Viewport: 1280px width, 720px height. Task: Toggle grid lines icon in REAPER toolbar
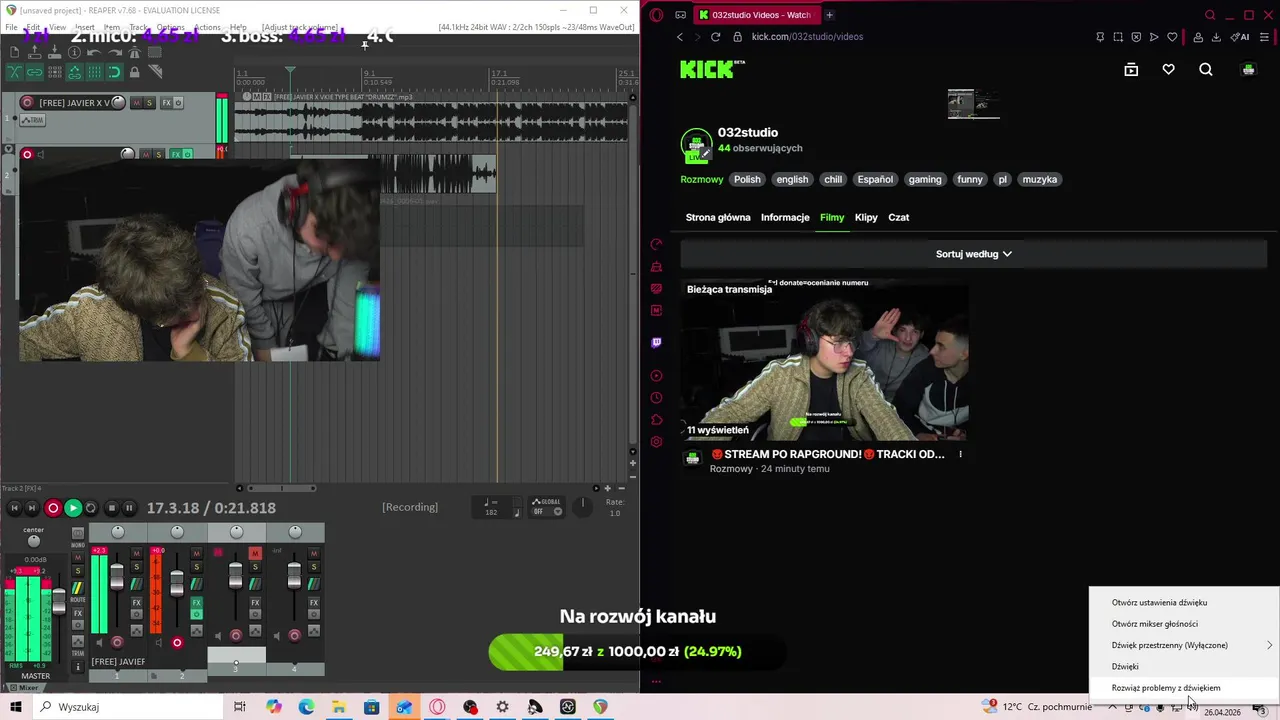94,72
